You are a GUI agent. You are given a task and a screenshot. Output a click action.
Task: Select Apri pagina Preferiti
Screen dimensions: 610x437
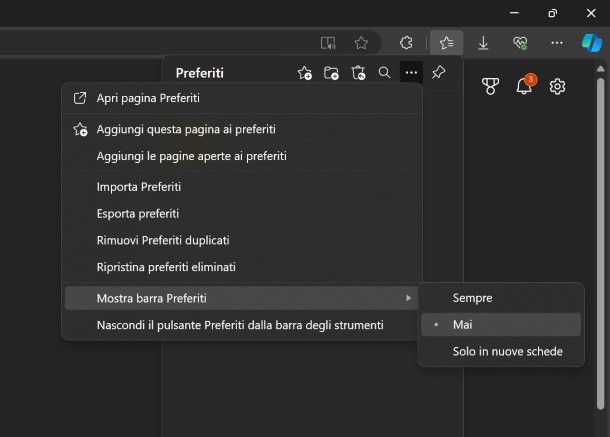tap(242, 98)
